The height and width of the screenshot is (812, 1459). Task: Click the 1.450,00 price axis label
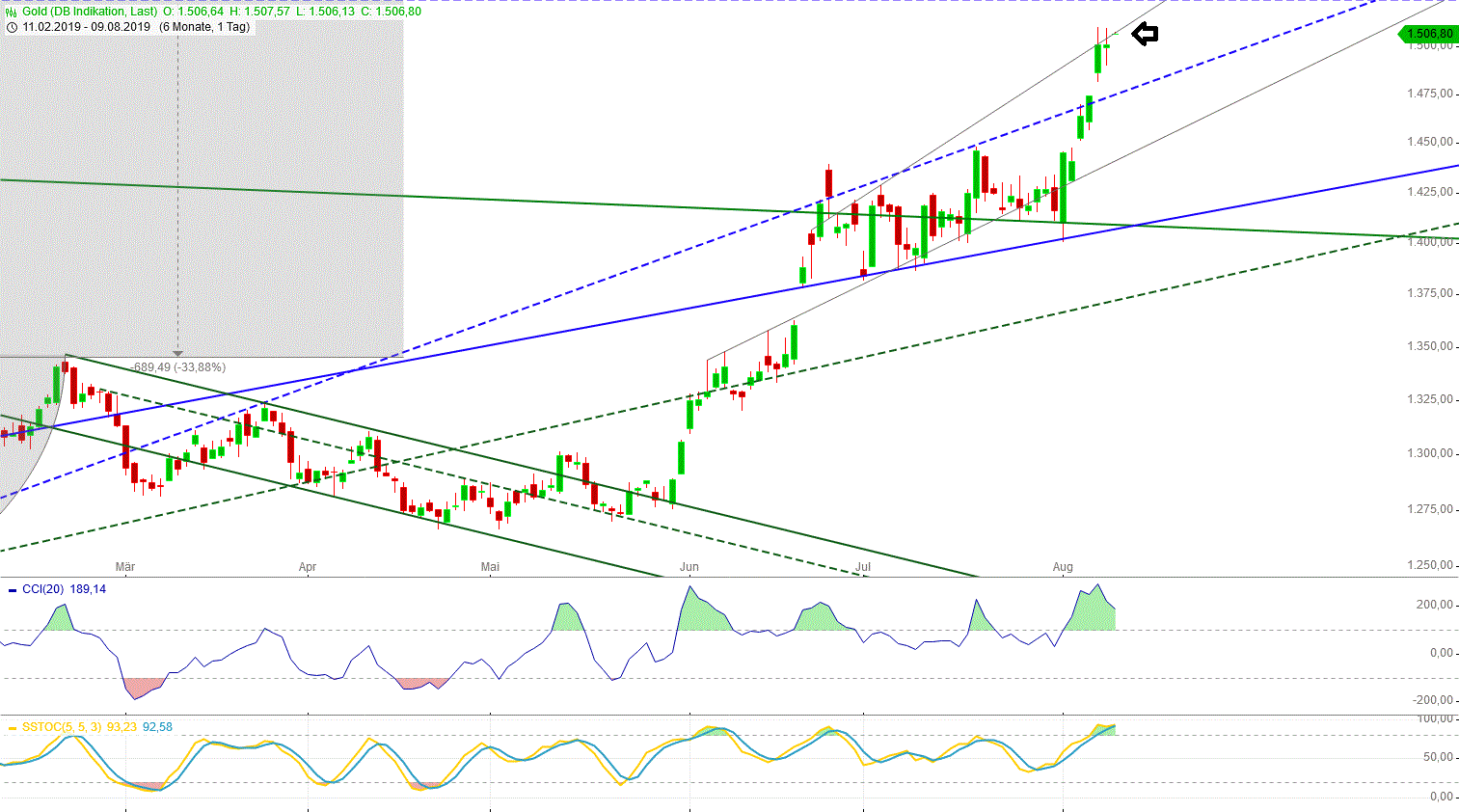coord(1430,142)
